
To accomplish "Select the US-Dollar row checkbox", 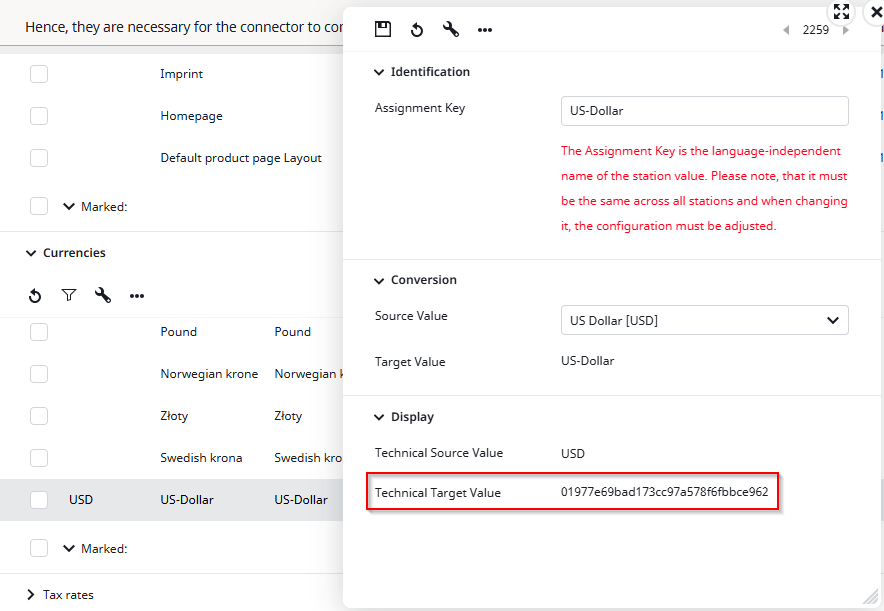I will pos(39,500).
